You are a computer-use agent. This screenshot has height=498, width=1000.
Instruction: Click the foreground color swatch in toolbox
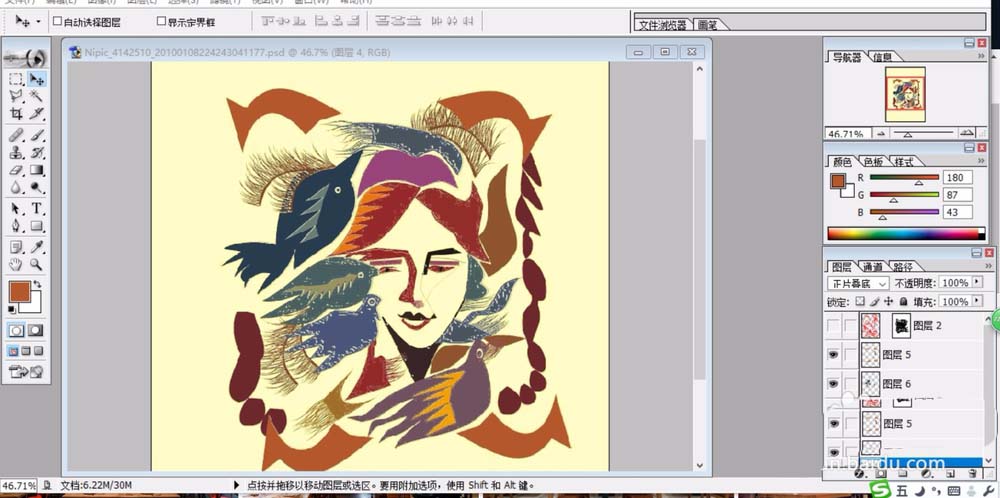coord(20,292)
